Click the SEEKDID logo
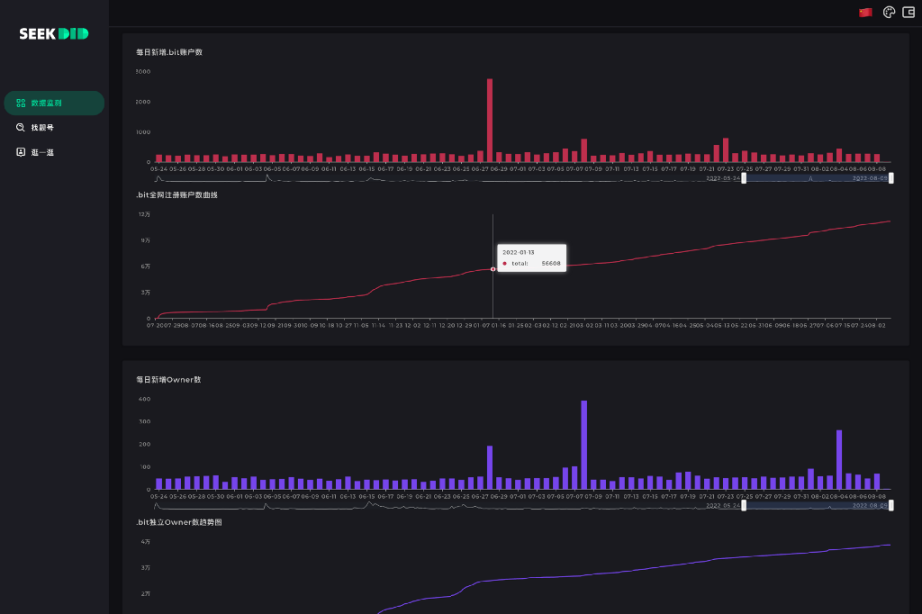The image size is (922, 614). (53, 34)
